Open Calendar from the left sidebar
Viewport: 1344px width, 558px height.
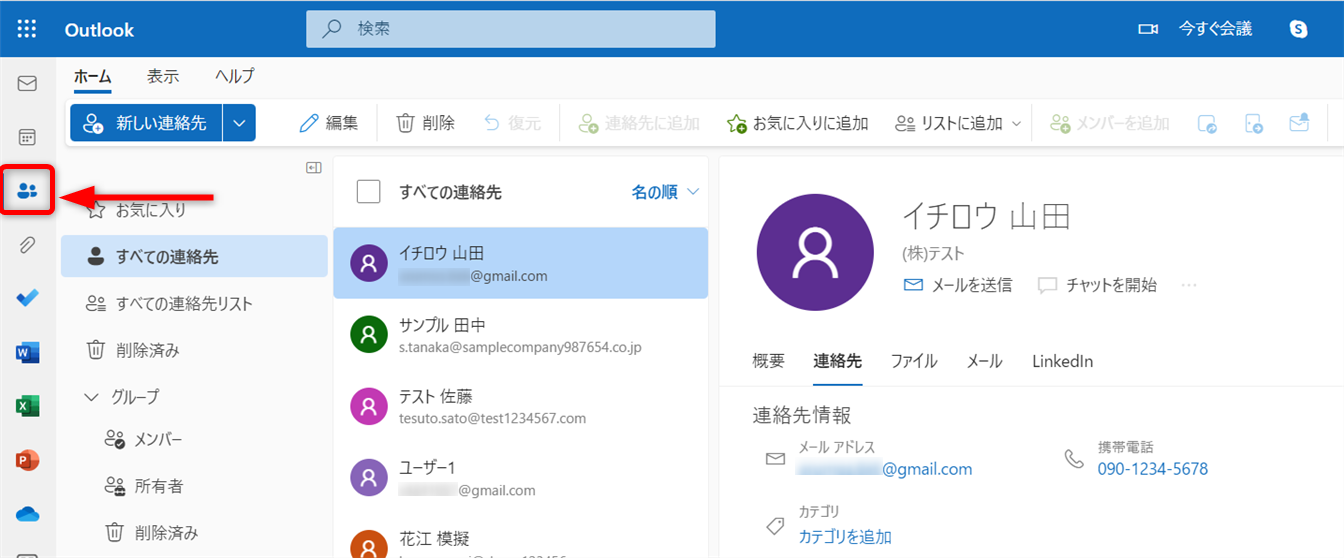click(x=27, y=137)
